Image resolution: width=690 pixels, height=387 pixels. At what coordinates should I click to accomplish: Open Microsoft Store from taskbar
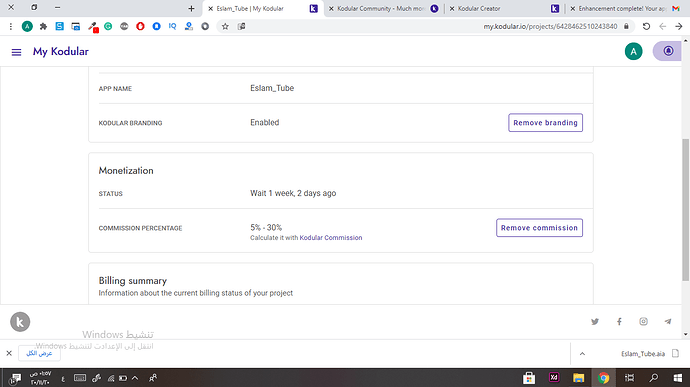click(529, 378)
